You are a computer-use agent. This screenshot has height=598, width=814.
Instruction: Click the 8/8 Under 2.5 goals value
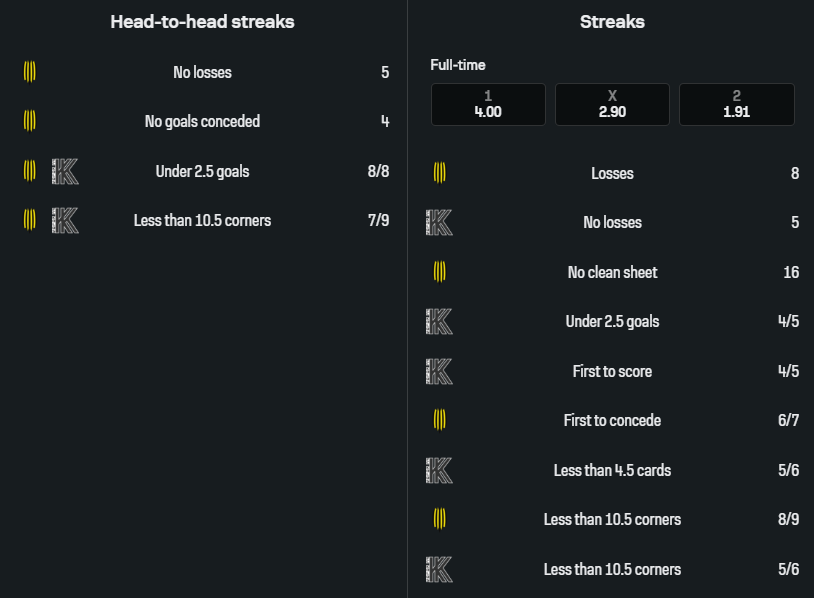pos(378,171)
